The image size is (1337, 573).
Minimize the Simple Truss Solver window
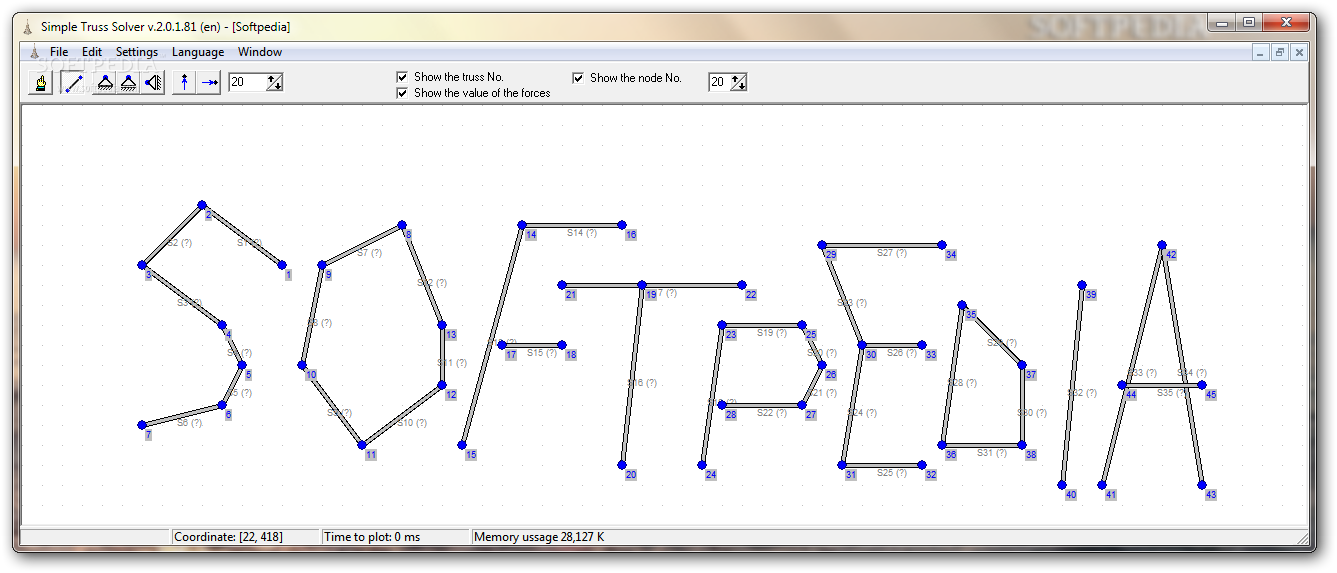(1223, 22)
